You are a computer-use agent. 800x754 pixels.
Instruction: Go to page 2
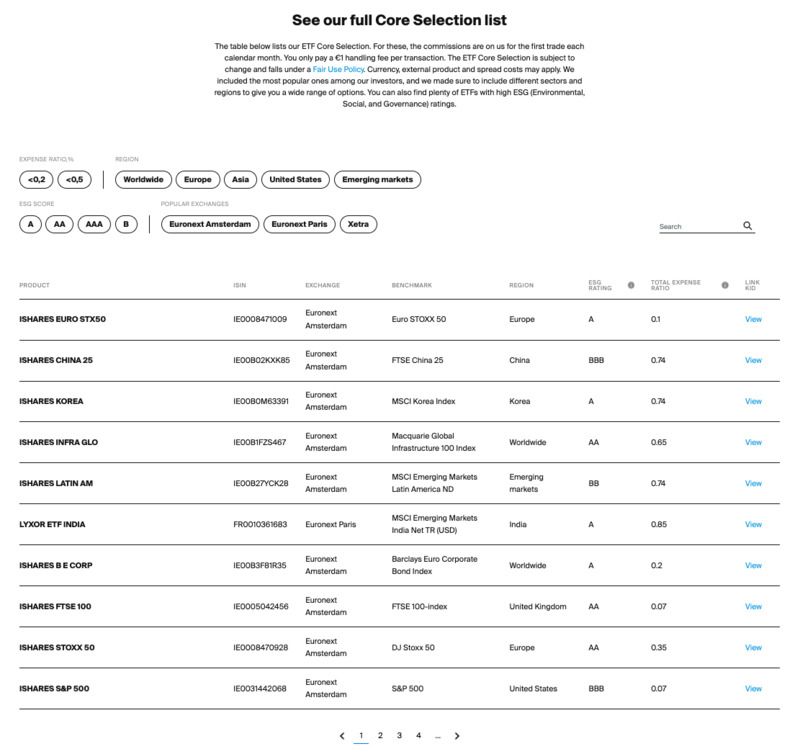coord(380,736)
